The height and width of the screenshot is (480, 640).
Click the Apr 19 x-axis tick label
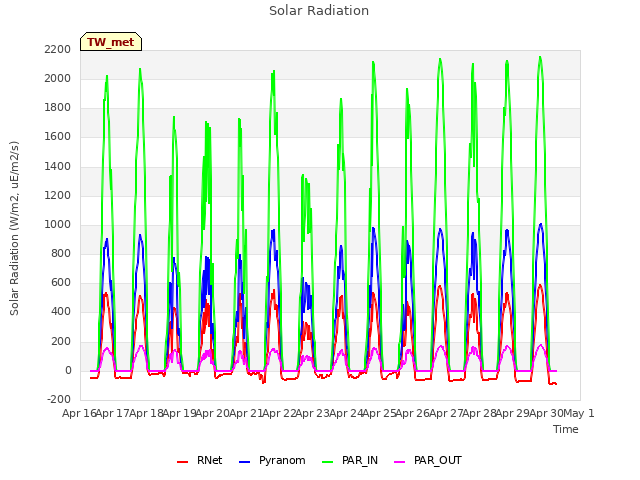pyautogui.click(x=179, y=413)
